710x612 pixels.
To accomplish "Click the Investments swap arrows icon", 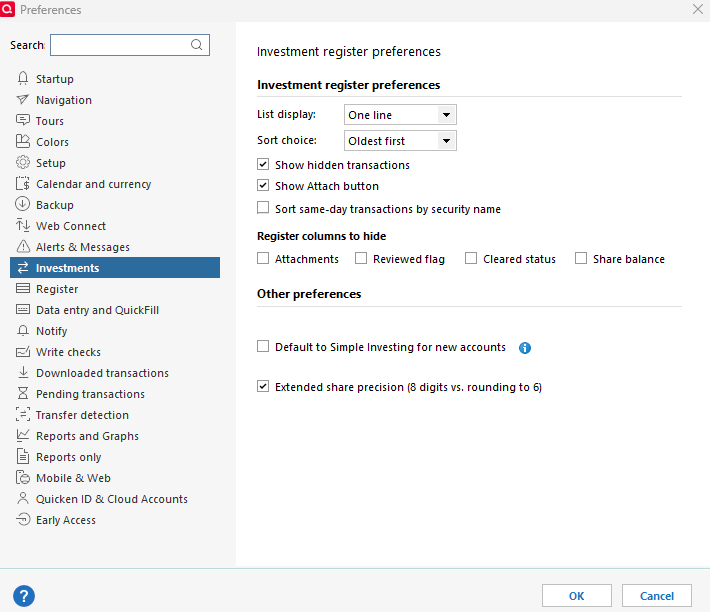I will click(23, 268).
